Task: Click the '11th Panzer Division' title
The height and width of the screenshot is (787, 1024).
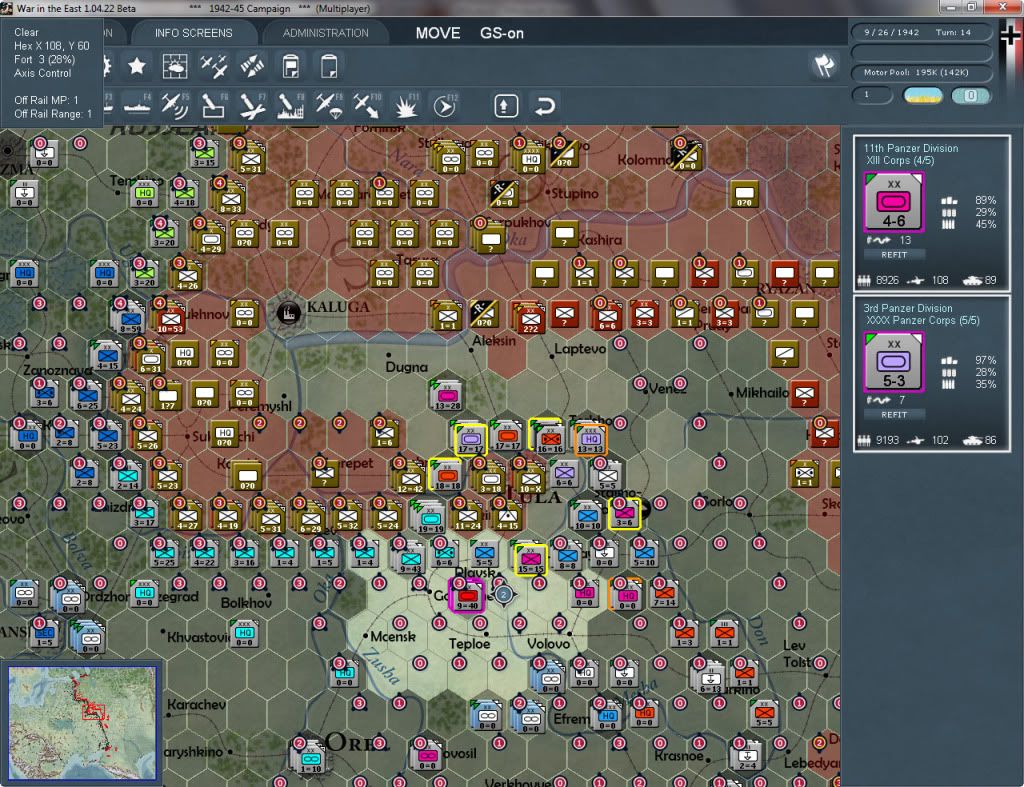Action: [x=910, y=148]
